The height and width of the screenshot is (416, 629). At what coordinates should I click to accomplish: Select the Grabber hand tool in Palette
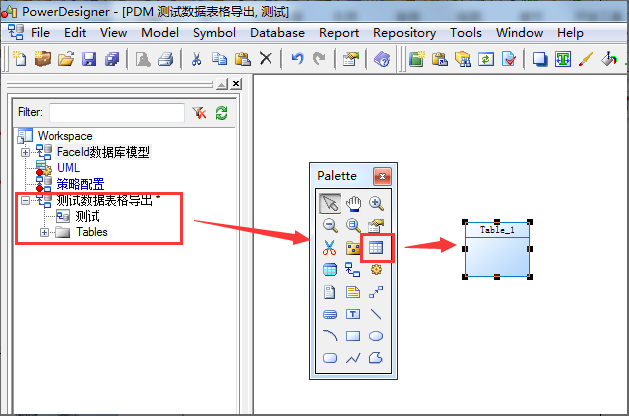click(x=353, y=203)
